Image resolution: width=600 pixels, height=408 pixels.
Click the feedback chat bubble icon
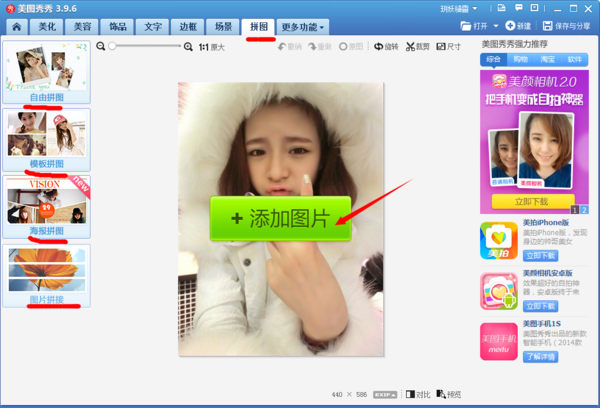(x=518, y=8)
